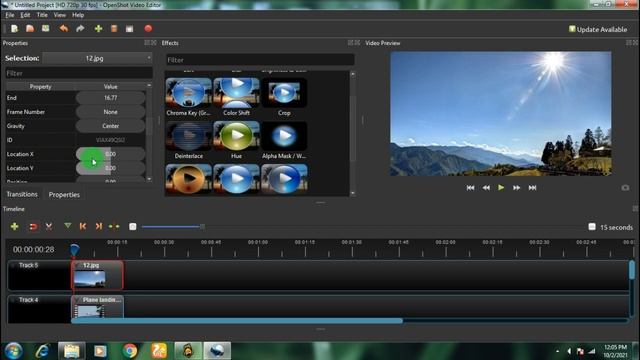Click the timeline vertical scrollbar
This screenshot has width=640, height=360.
632,270
